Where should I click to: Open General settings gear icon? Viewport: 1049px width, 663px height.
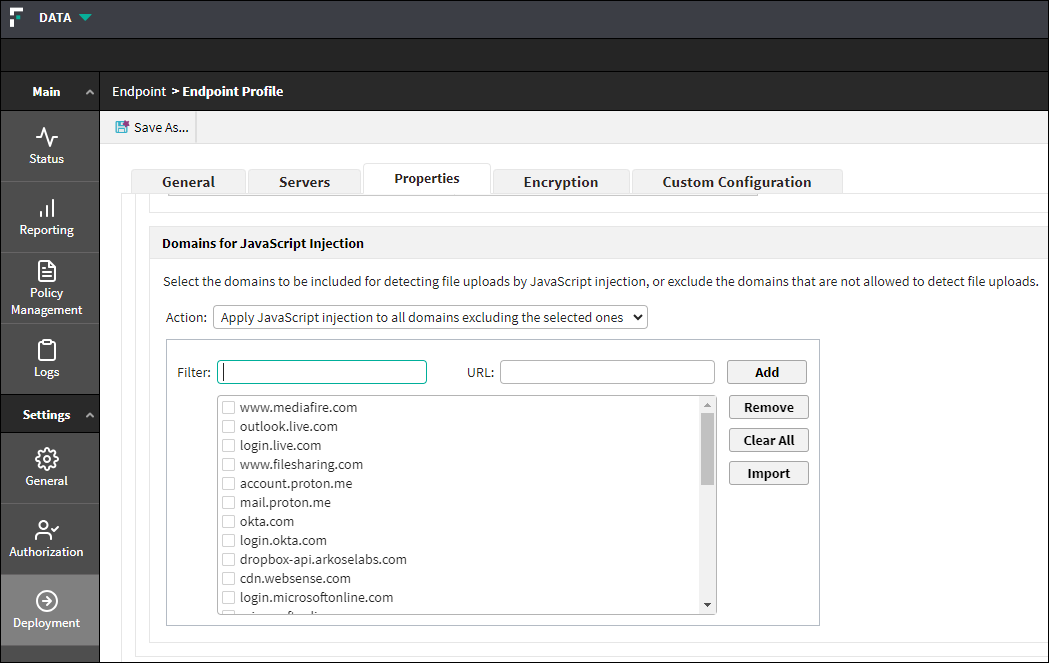pos(47,459)
